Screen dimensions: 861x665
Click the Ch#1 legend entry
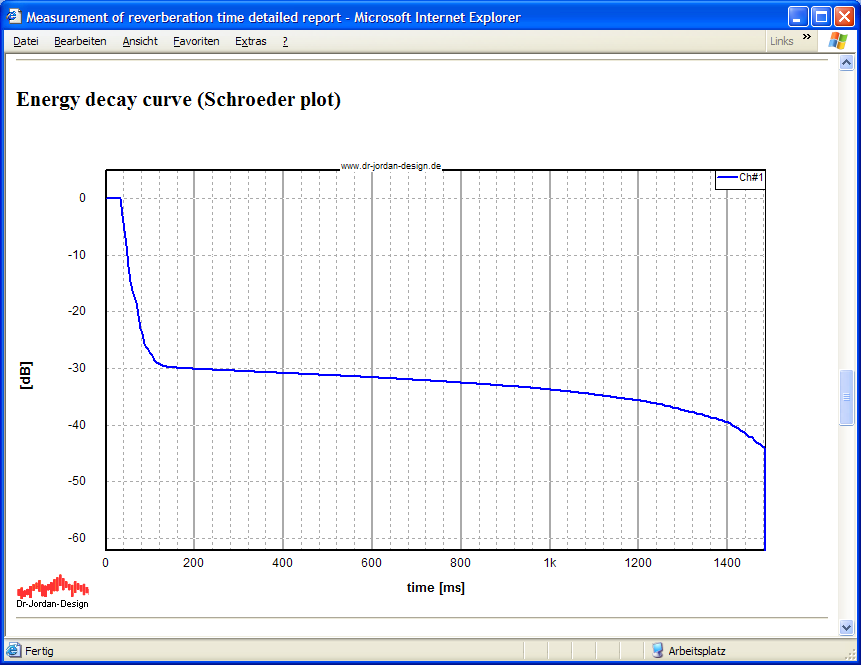click(740, 177)
